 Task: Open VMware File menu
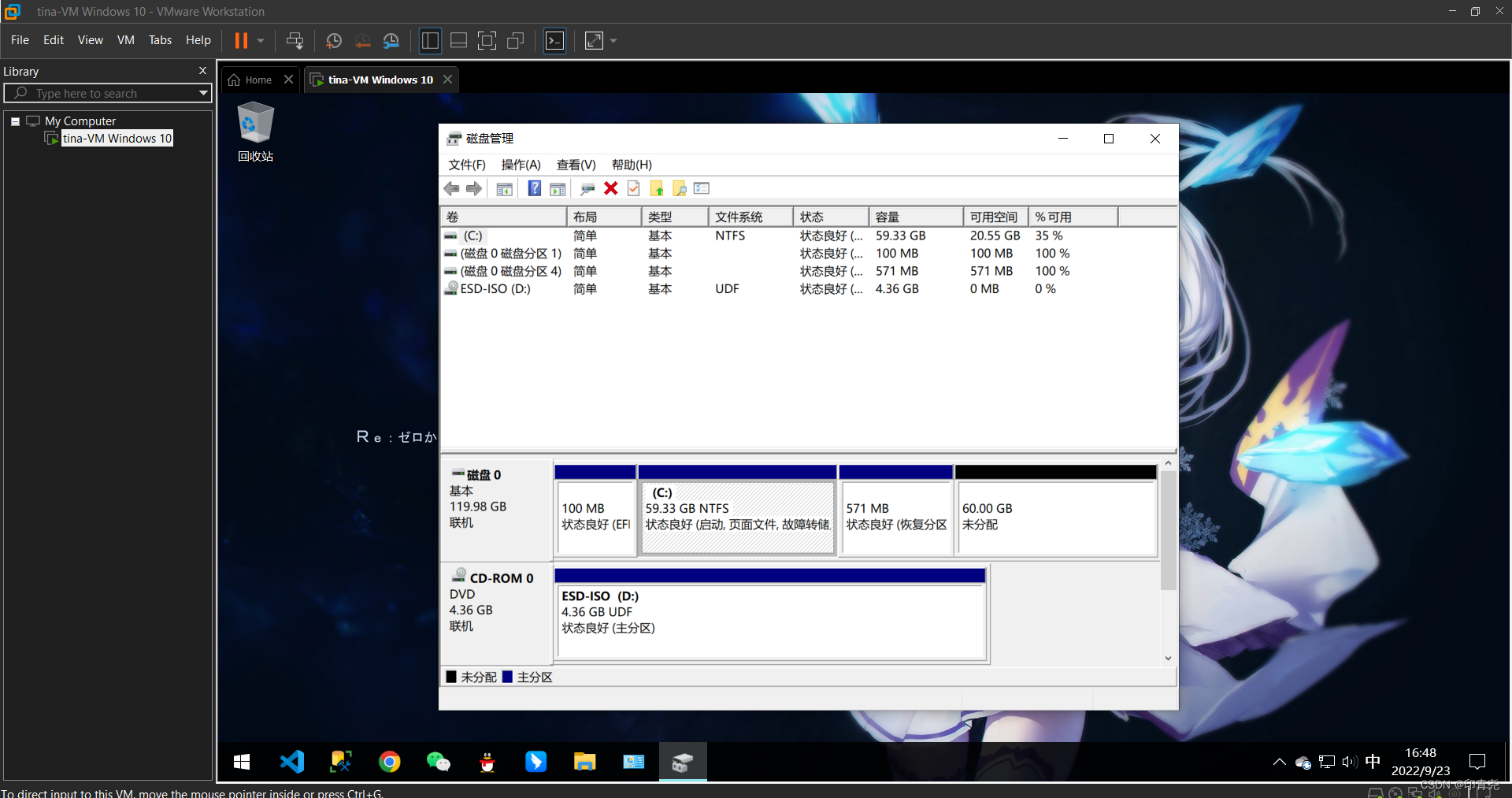20,39
